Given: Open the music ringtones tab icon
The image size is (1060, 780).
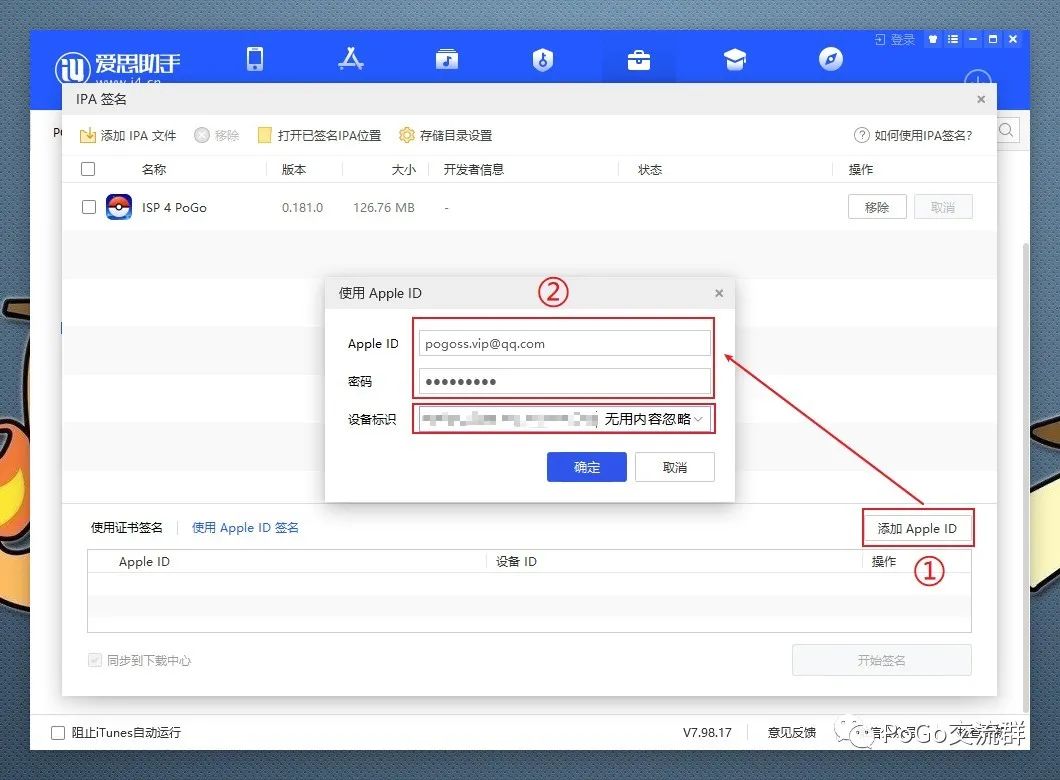Looking at the screenshot, I should point(447,59).
